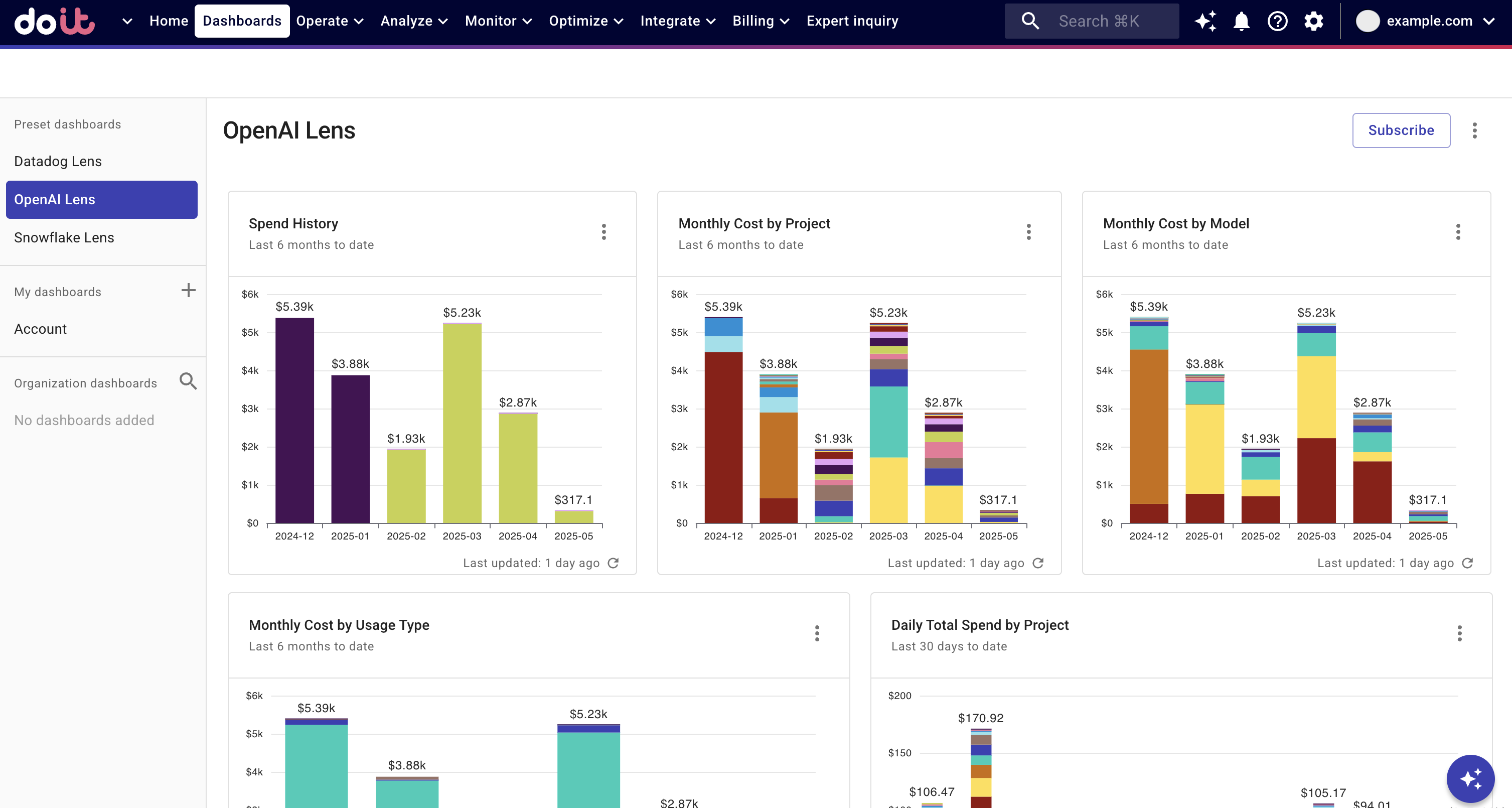Select the Dashboards tab
The width and height of the screenshot is (1512, 808).
(x=242, y=21)
